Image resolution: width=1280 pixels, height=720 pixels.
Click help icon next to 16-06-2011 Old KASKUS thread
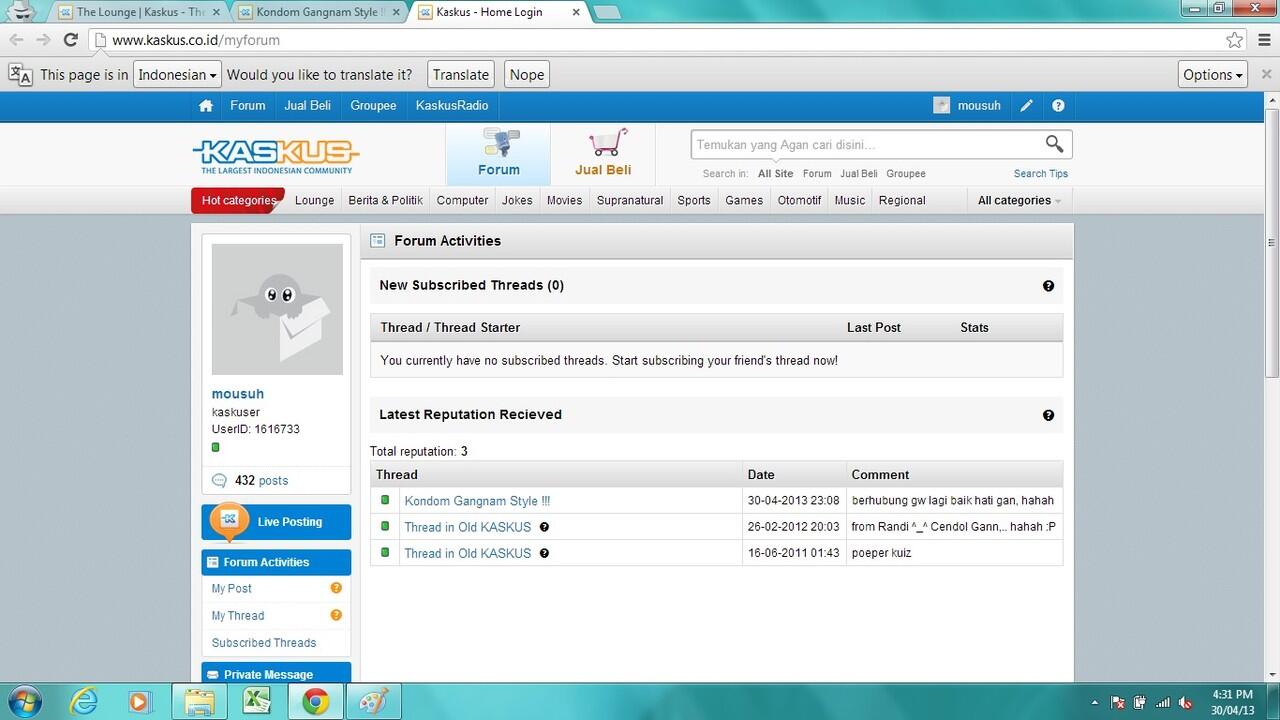pos(544,553)
